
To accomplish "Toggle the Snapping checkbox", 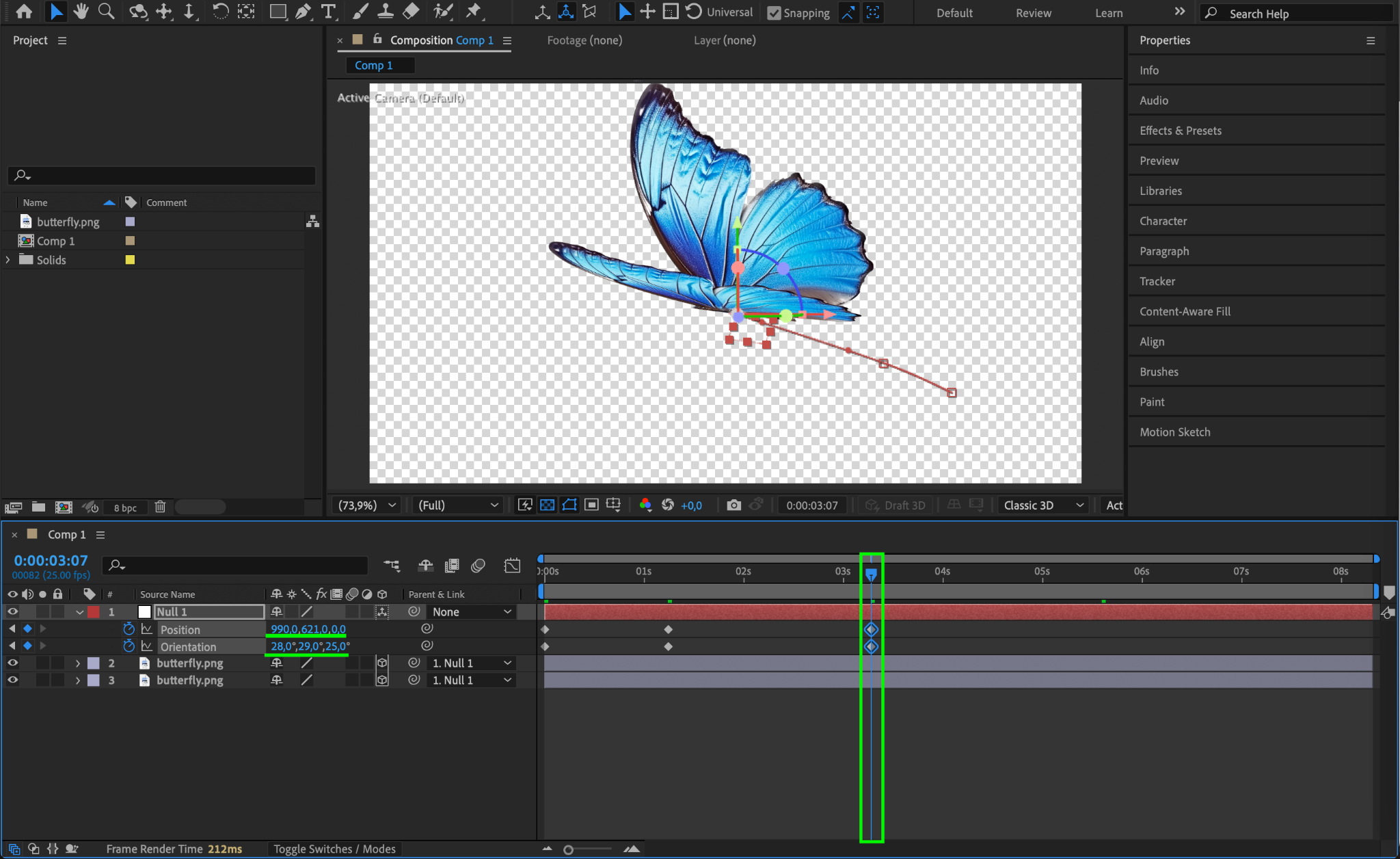I will point(774,13).
